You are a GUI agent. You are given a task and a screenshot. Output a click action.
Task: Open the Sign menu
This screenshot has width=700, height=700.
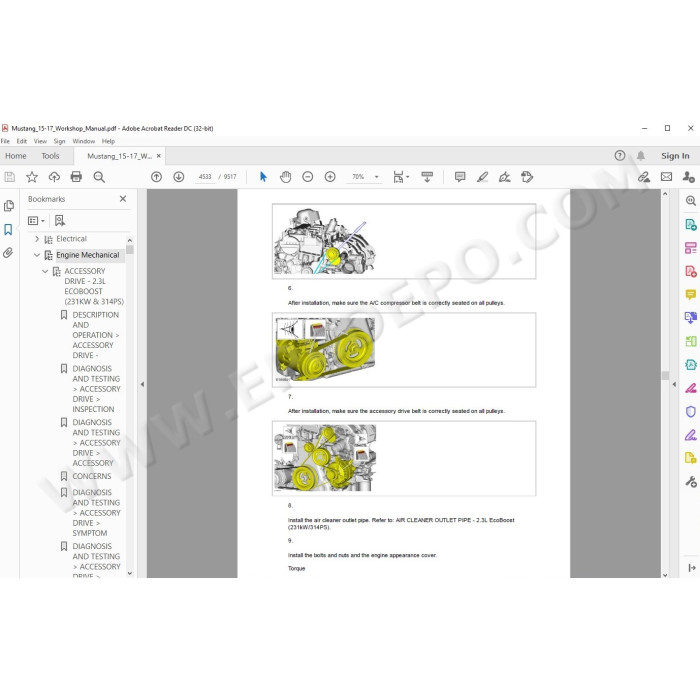point(59,141)
